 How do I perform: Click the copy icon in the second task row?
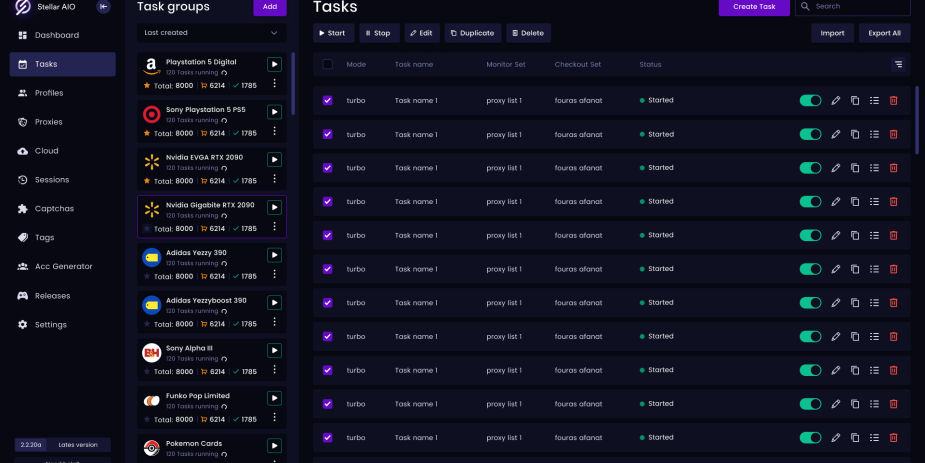coord(855,134)
